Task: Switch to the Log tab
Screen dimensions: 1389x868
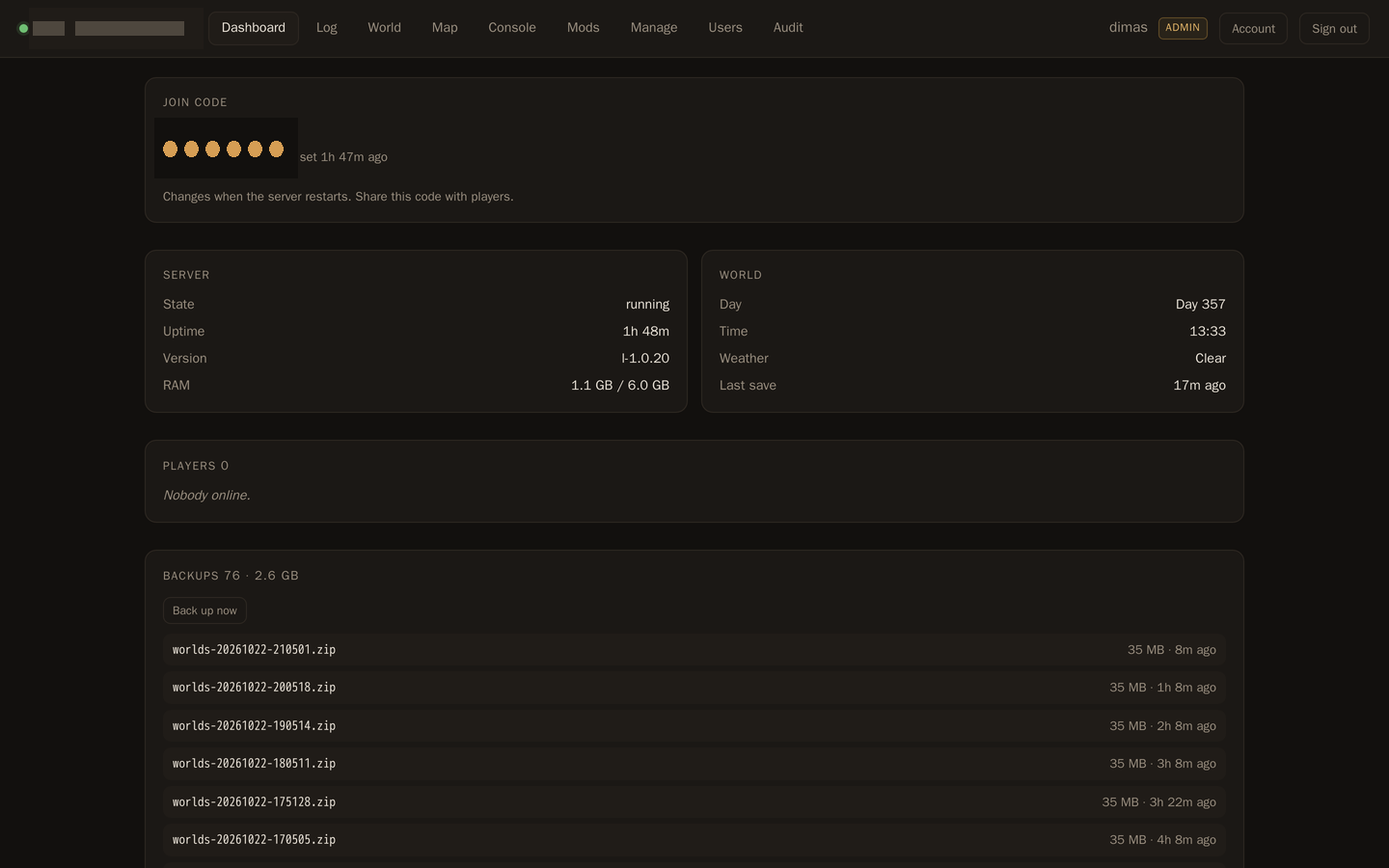Action: click(327, 28)
